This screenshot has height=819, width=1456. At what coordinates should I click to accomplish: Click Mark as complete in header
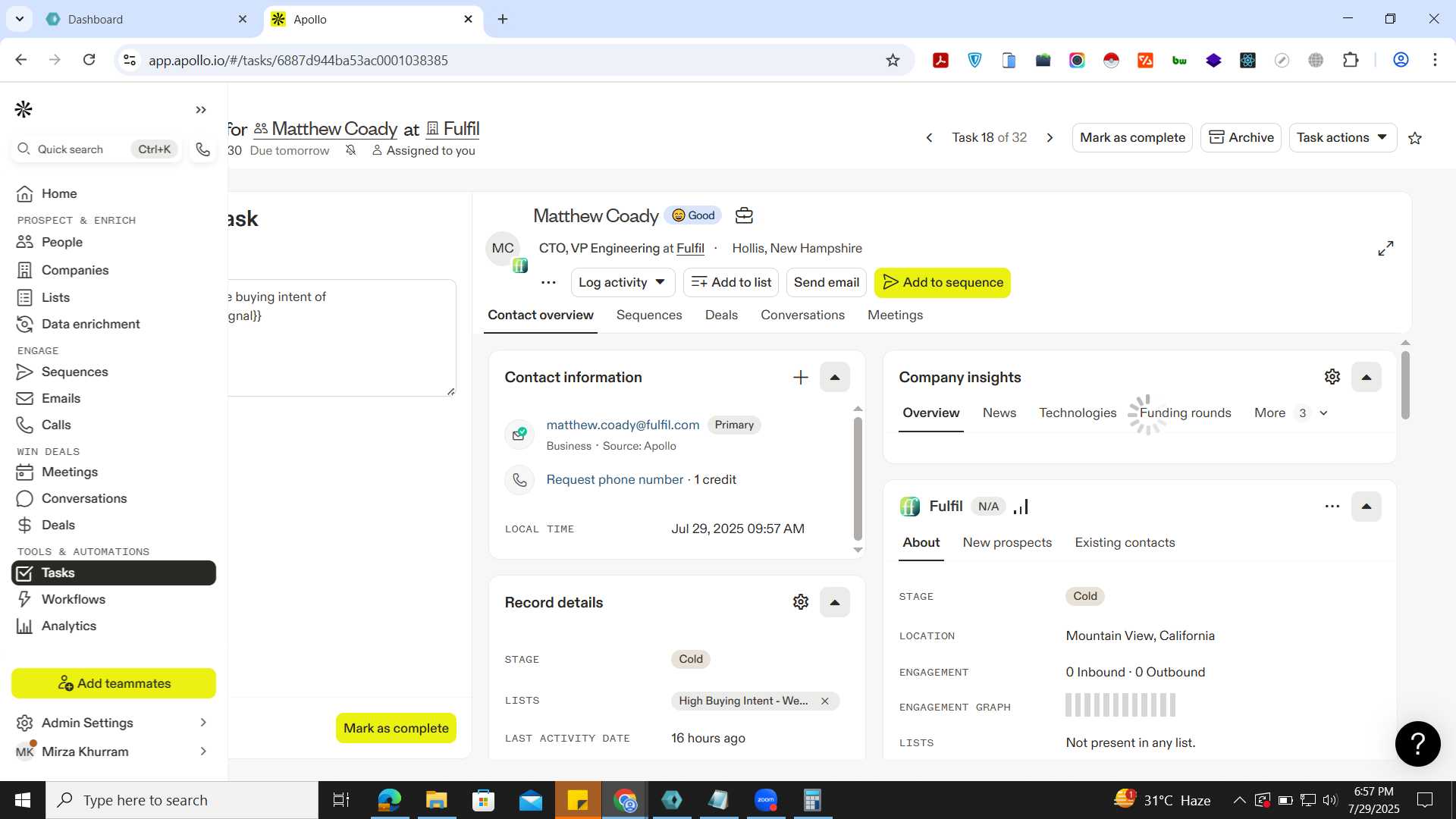click(x=1132, y=138)
